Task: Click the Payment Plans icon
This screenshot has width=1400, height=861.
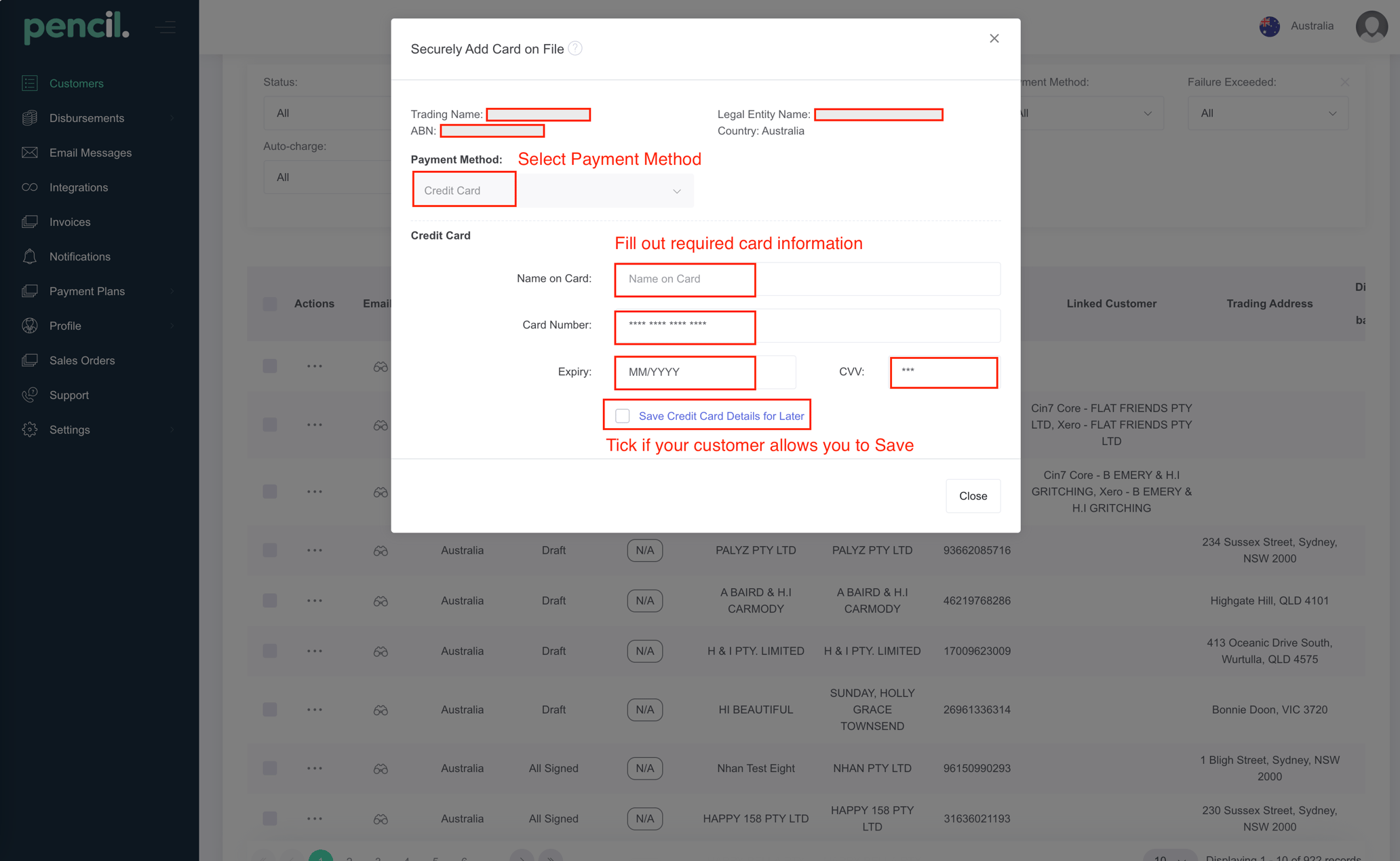Action: (x=29, y=291)
